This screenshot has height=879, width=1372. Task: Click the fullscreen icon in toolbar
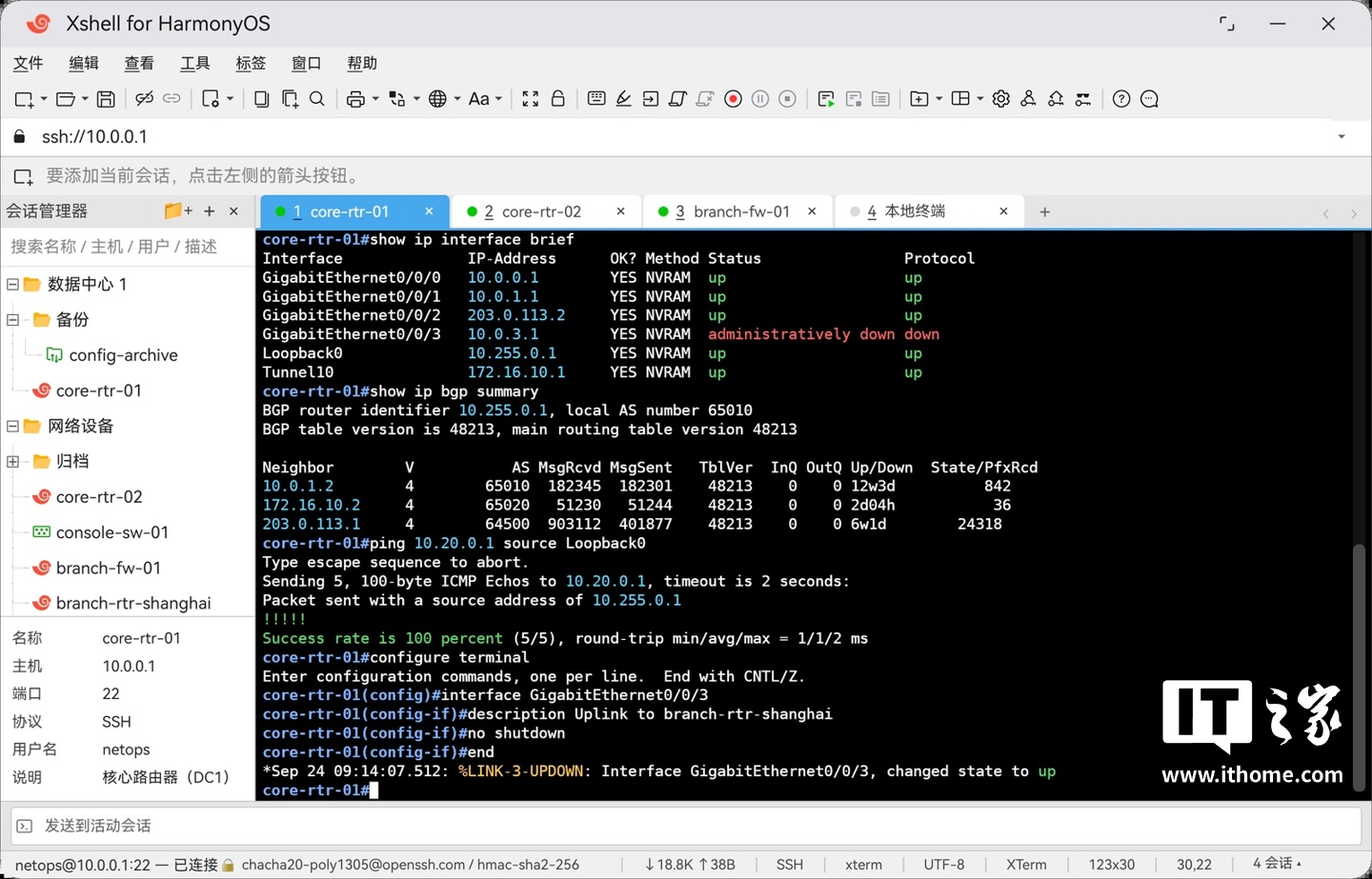point(531,99)
